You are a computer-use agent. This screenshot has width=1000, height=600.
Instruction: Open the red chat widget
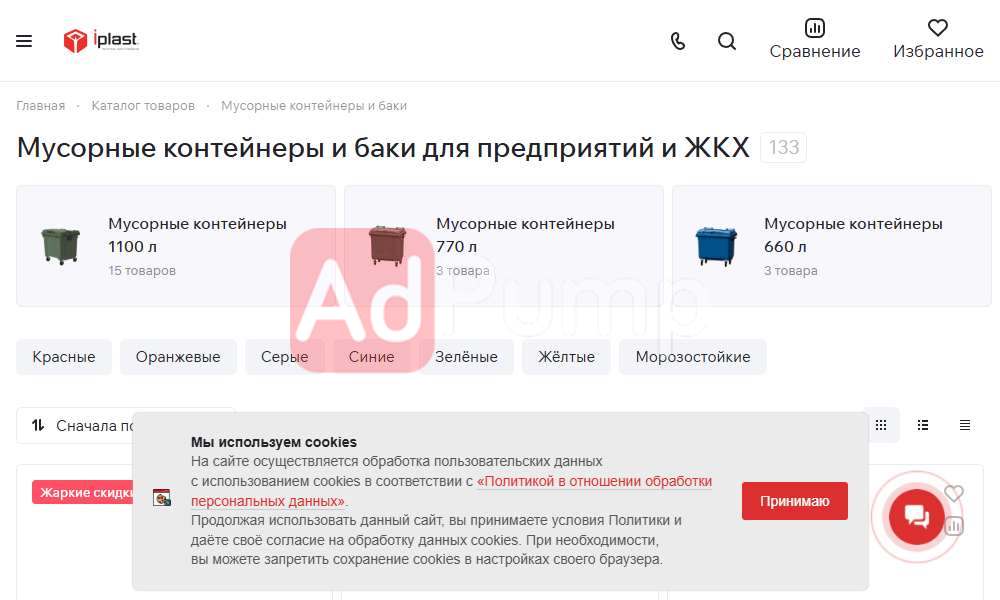point(916,516)
